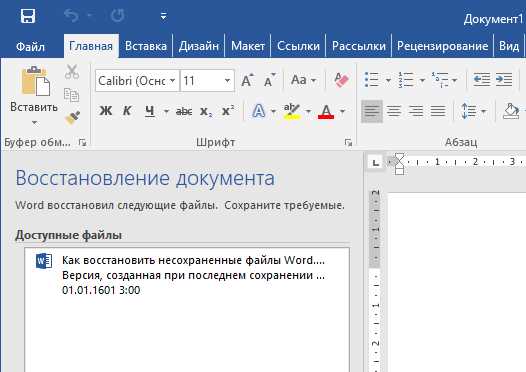The width and height of the screenshot is (526, 372).
Task: Click the Numbering list icon
Action: pyautogui.click(x=406, y=80)
